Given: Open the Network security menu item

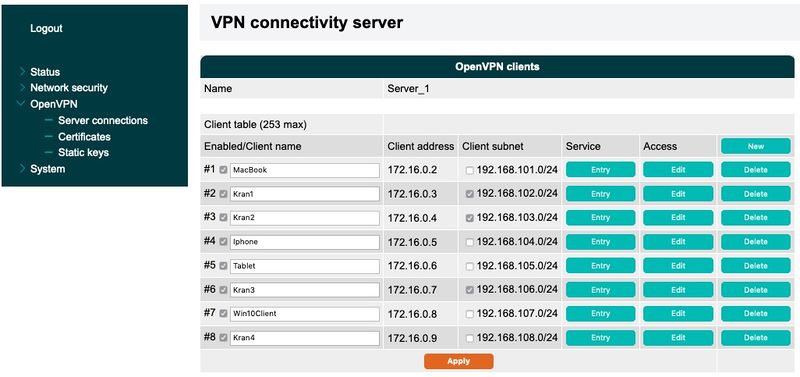Looking at the screenshot, I should (x=69, y=88).
